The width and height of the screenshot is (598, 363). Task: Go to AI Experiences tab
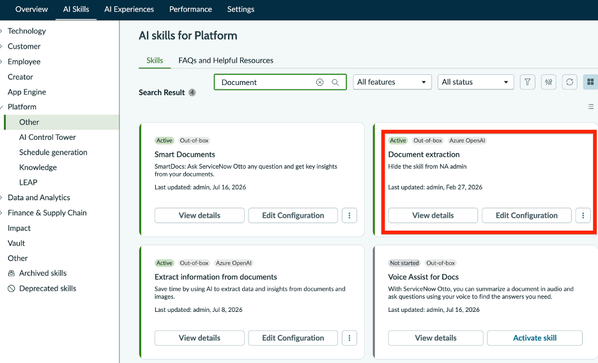(x=129, y=9)
